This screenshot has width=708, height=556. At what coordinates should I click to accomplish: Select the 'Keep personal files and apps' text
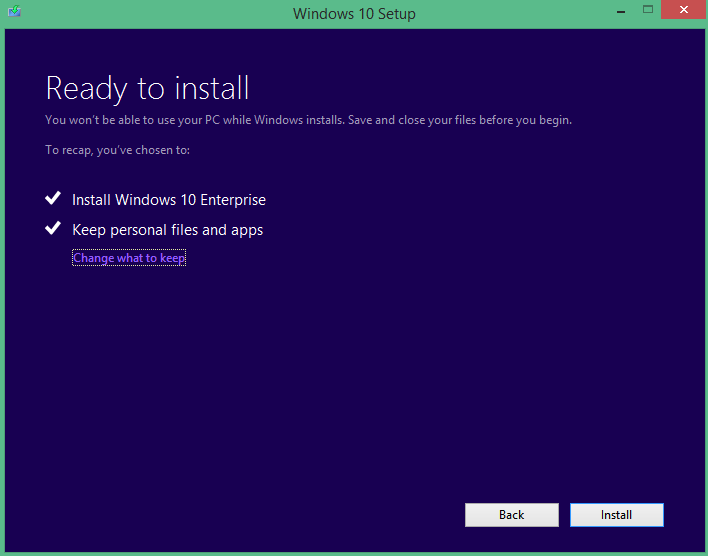[168, 230]
